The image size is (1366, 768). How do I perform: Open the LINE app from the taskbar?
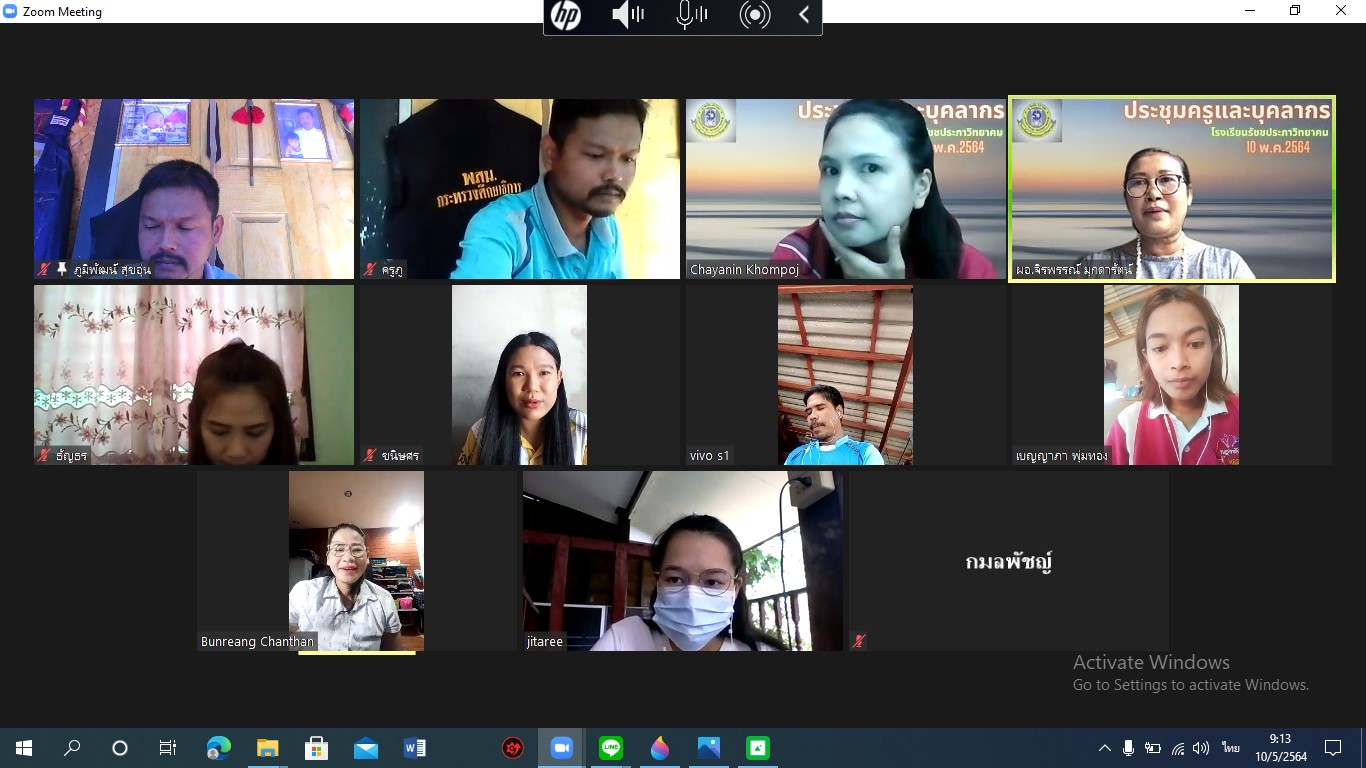coord(610,748)
